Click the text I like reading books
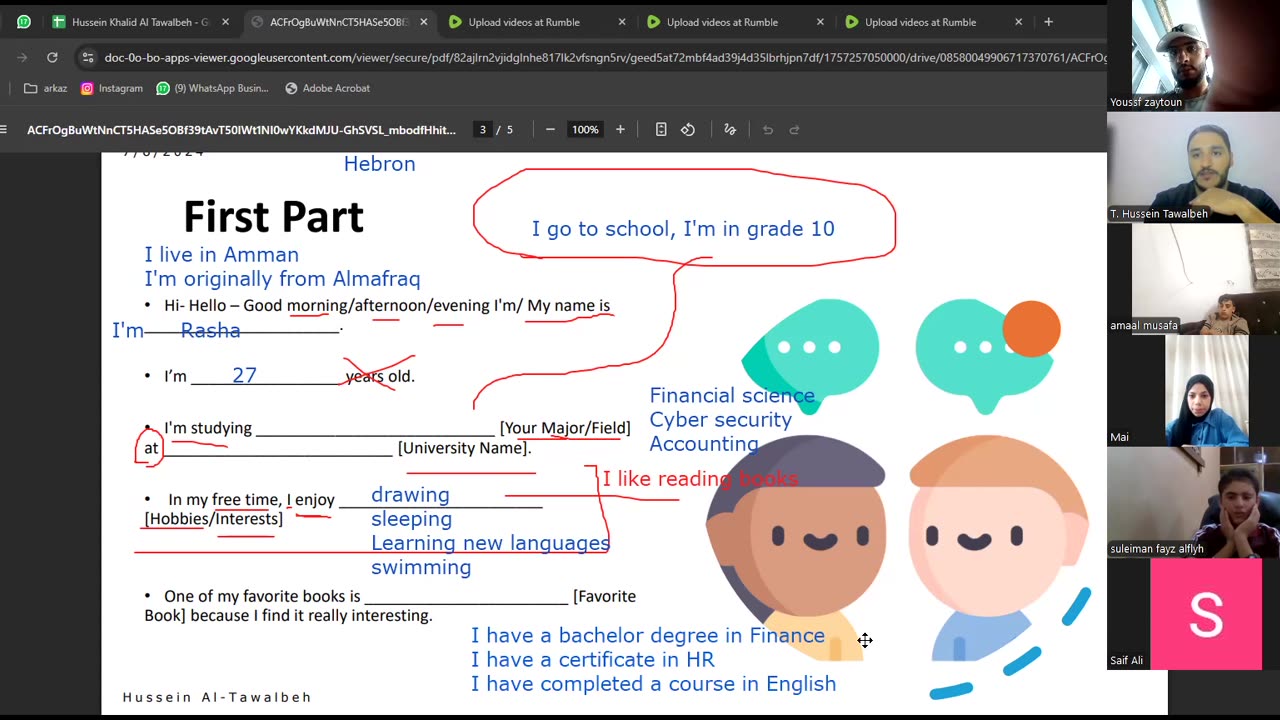The height and width of the screenshot is (720, 1280). (700, 479)
